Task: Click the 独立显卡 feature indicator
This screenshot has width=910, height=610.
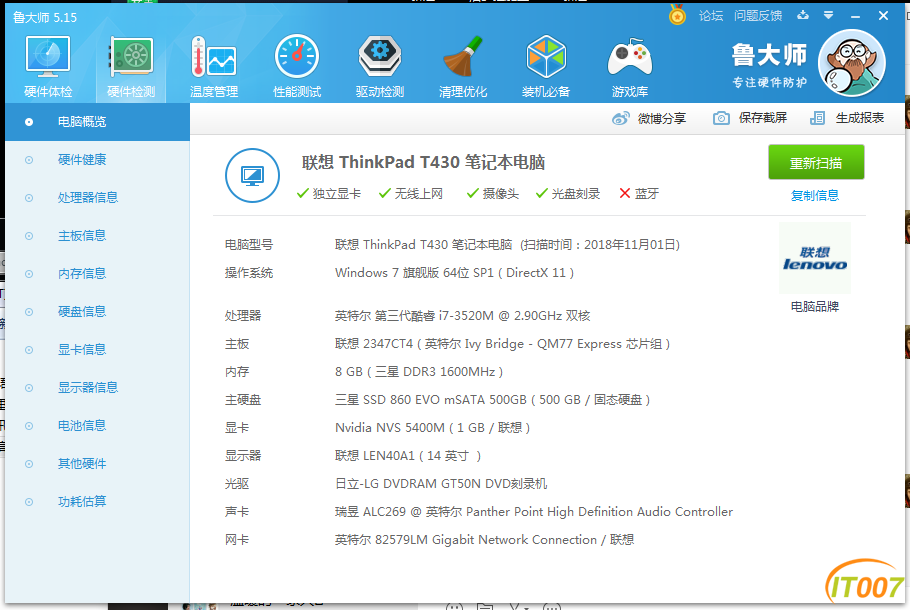Action: (328, 194)
